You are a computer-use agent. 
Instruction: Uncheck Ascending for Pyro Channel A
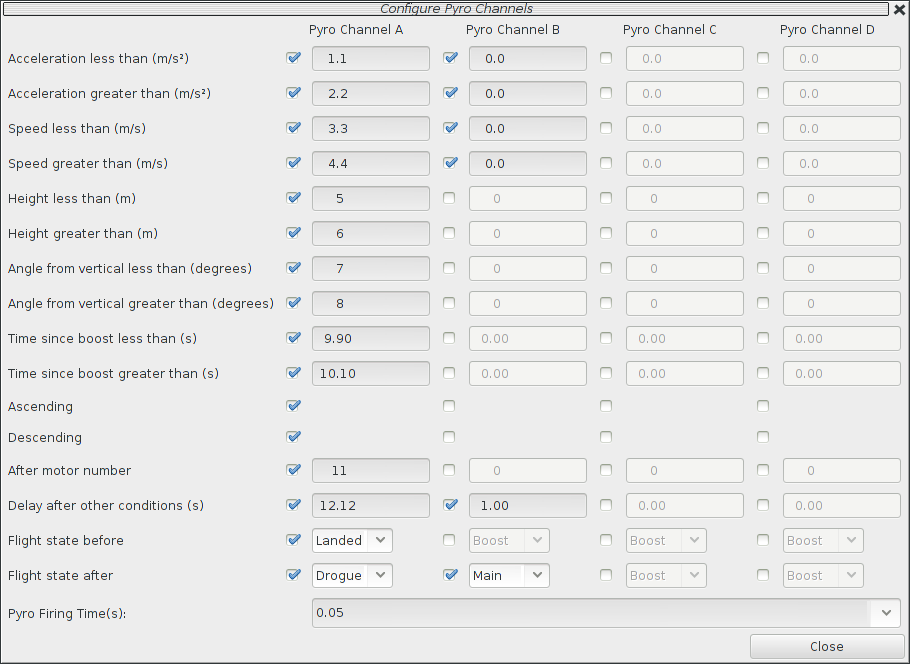(293, 406)
